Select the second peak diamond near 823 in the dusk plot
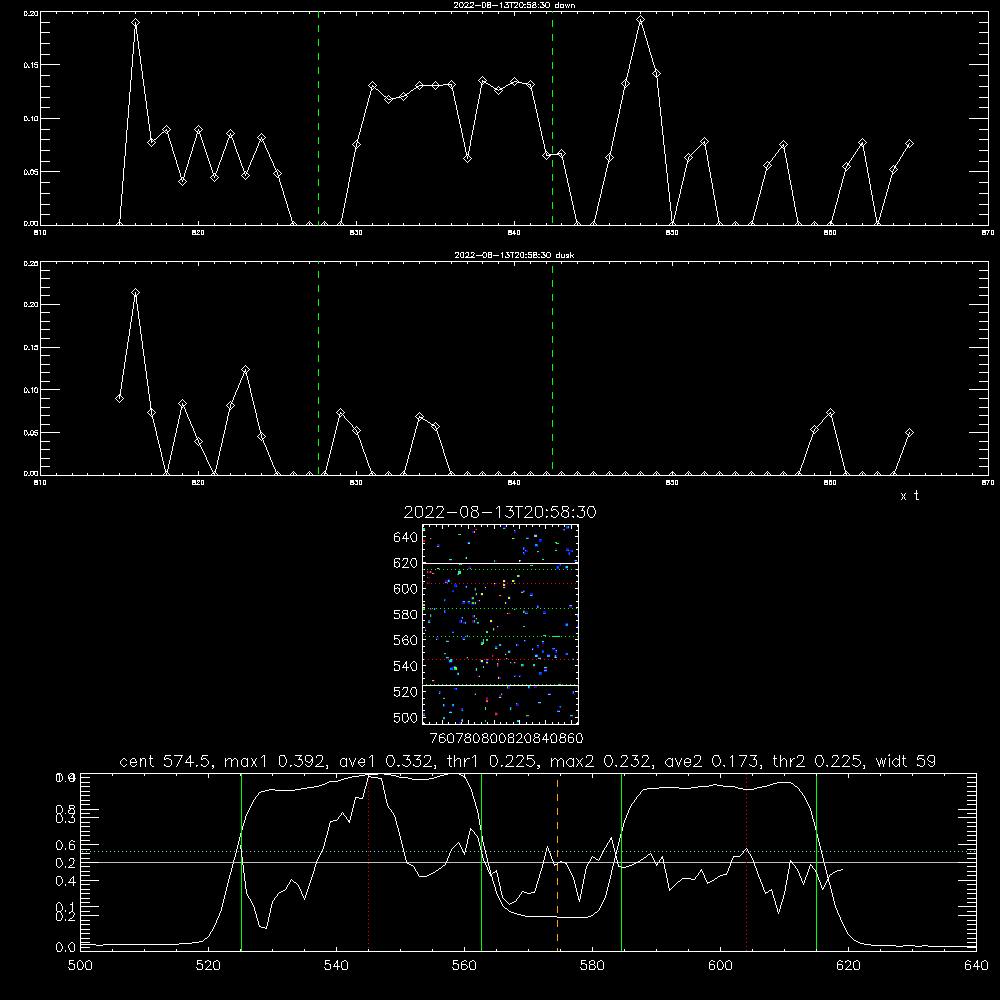Image resolution: width=1000 pixels, height=1000 pixels. coord(246,369)
